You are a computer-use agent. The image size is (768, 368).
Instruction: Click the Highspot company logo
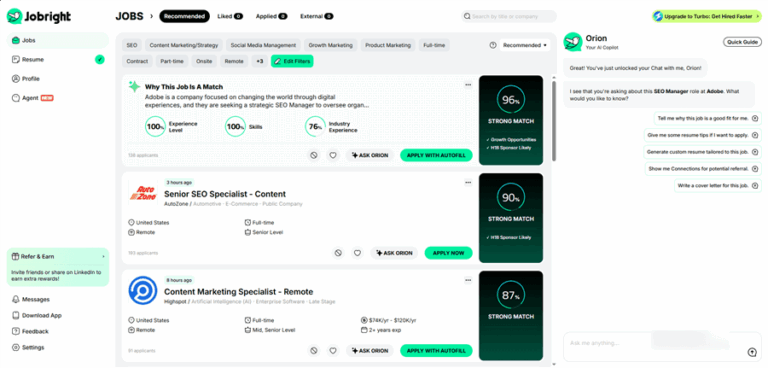click(x=143, y=291)
